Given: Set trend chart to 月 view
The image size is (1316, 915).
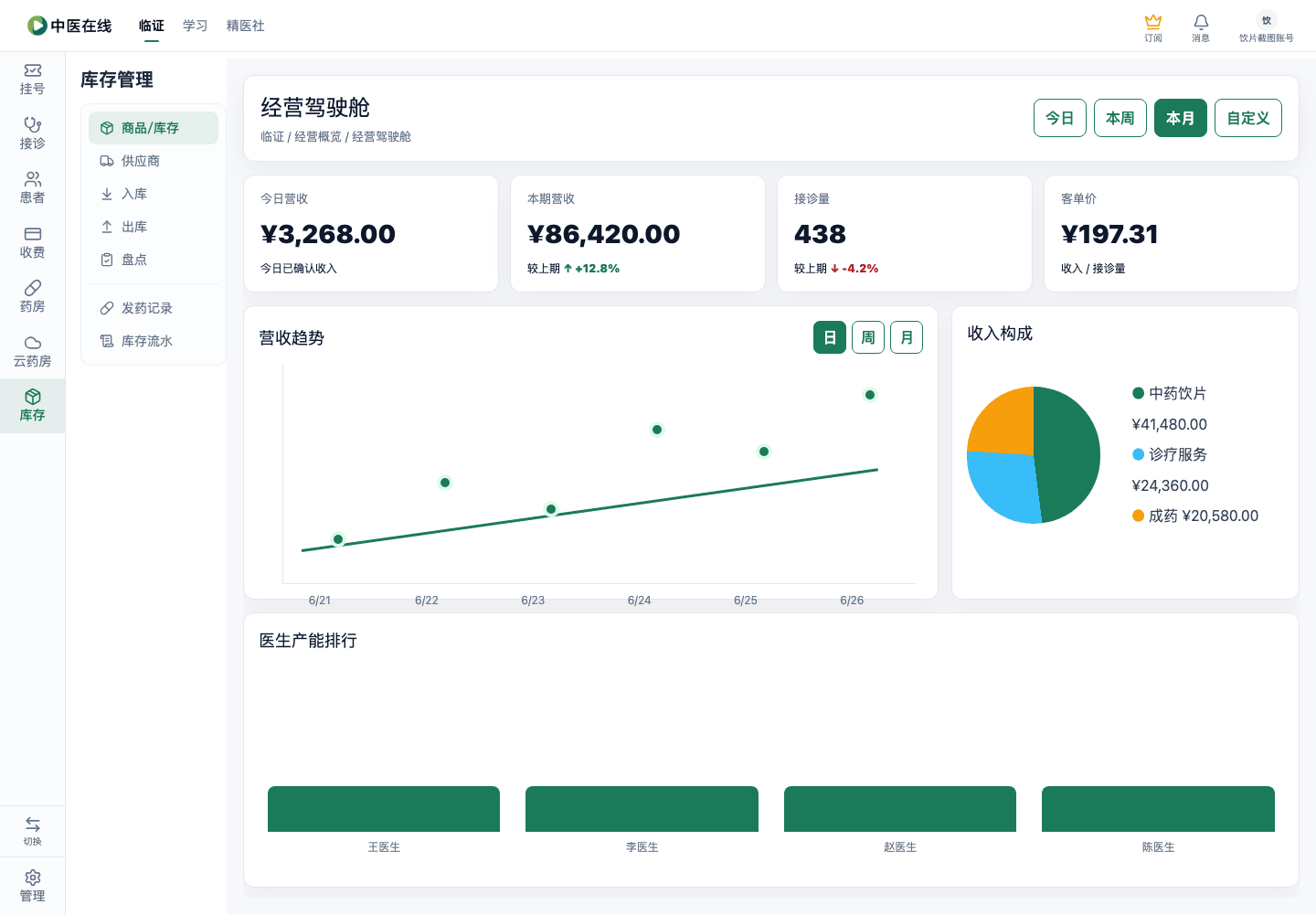Looking at the screenshot, I should tap(907, 337).
